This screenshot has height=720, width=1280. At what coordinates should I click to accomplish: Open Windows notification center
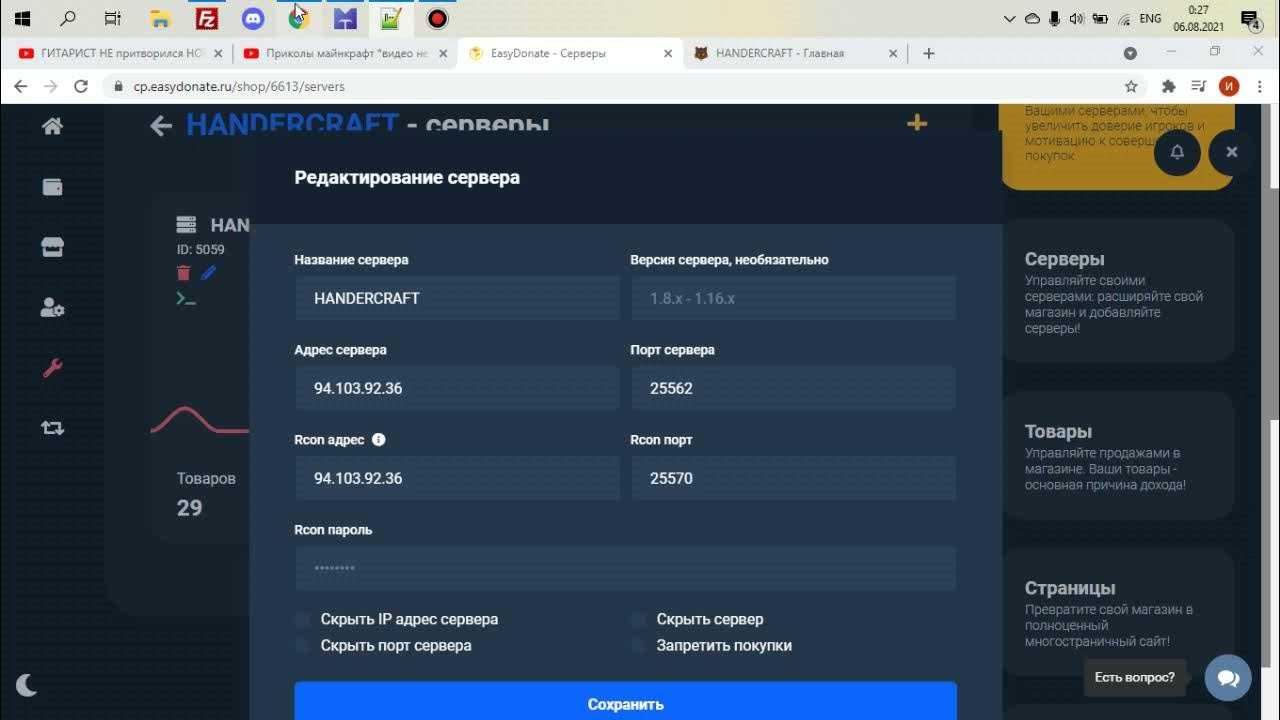pos(1250,18)
